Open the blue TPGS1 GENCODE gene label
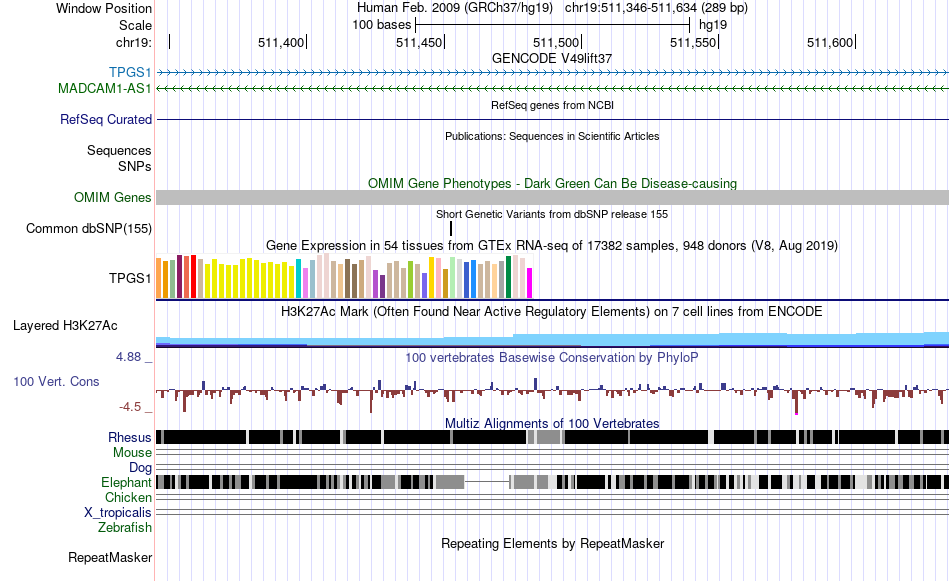The width and height of the screenshot is (950, 581). (x=130, y=73)
